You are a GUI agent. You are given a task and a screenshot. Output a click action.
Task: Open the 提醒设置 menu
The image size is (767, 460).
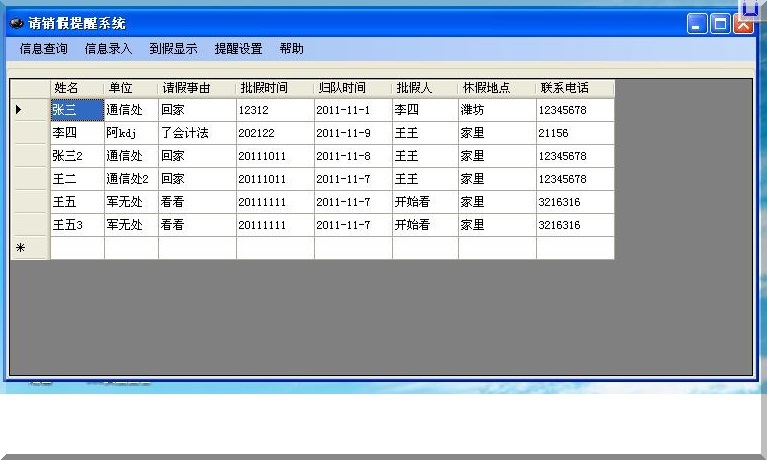(x=238, y=48)
